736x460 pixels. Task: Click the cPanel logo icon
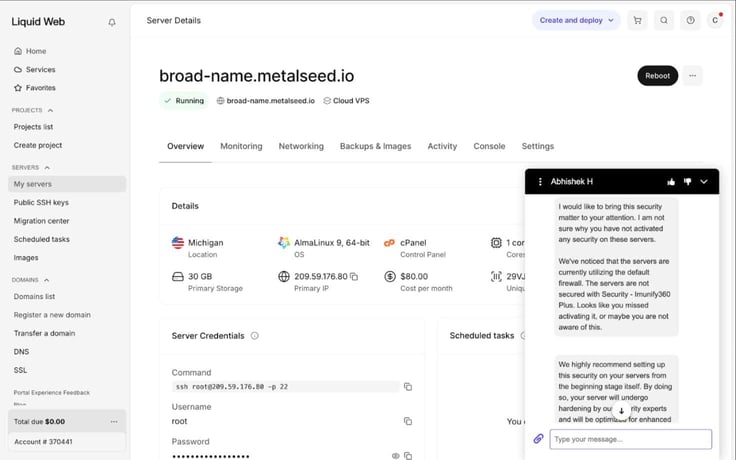tap(389, 243)
